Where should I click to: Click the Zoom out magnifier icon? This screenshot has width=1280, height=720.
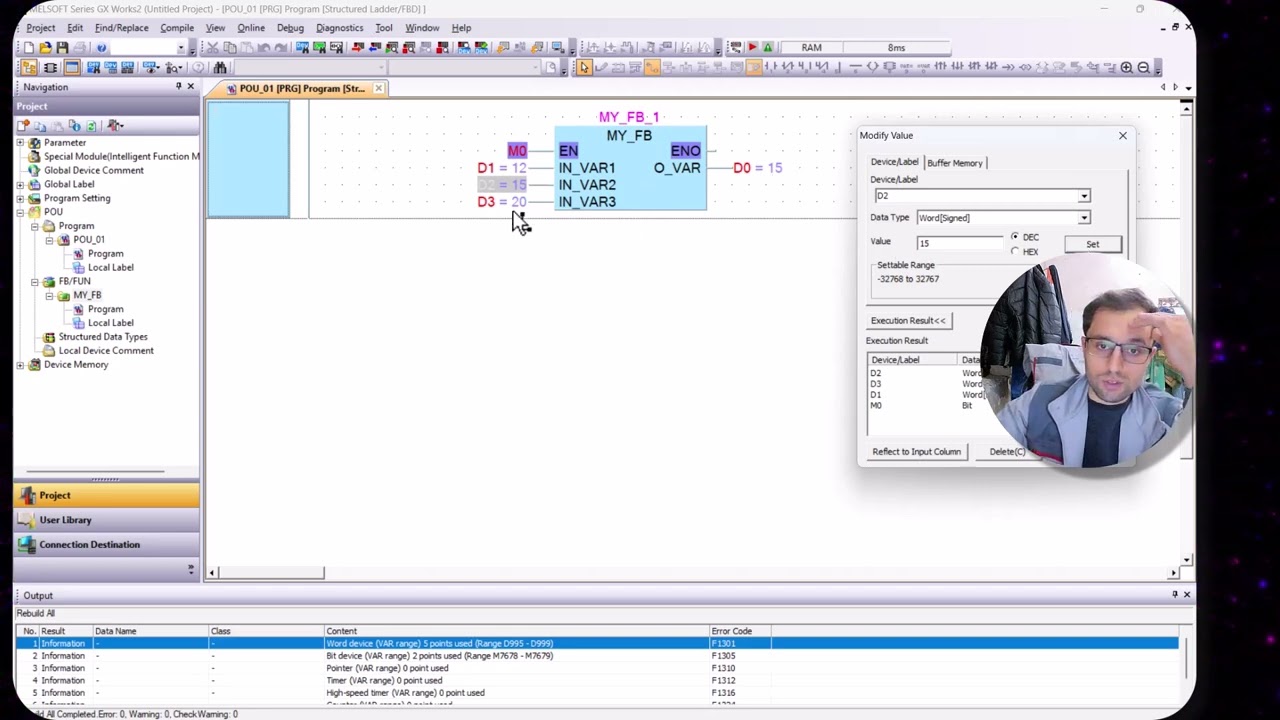1144,68
